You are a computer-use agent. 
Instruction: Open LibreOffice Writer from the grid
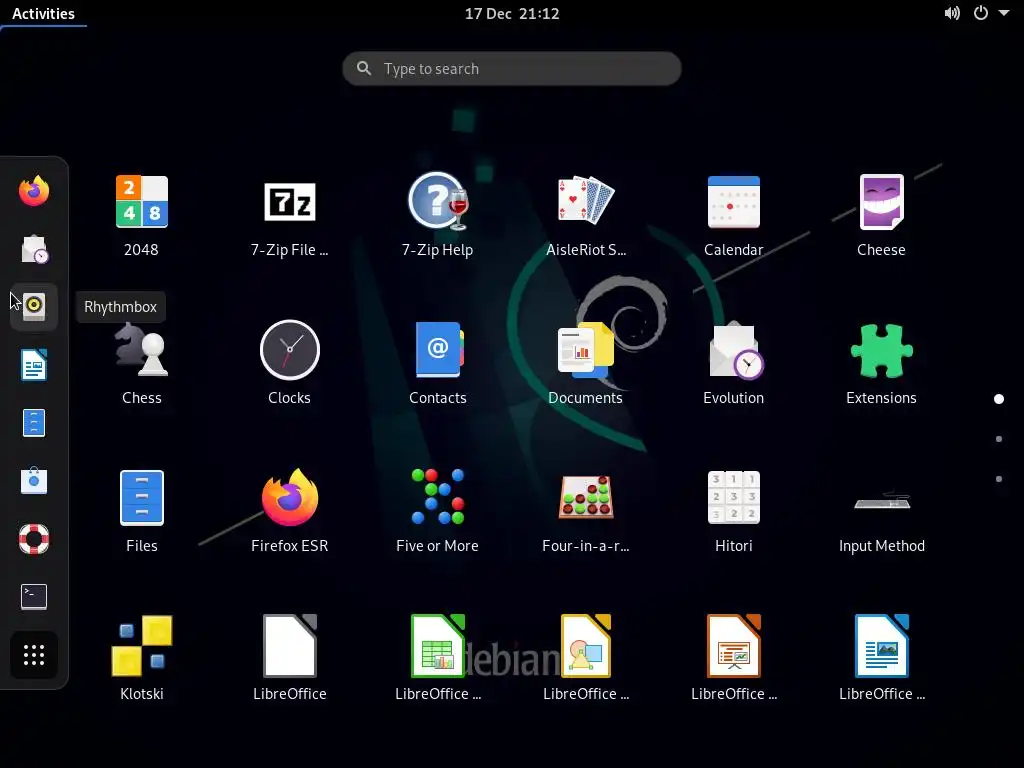pyautogui.click(x=882, y=645)
